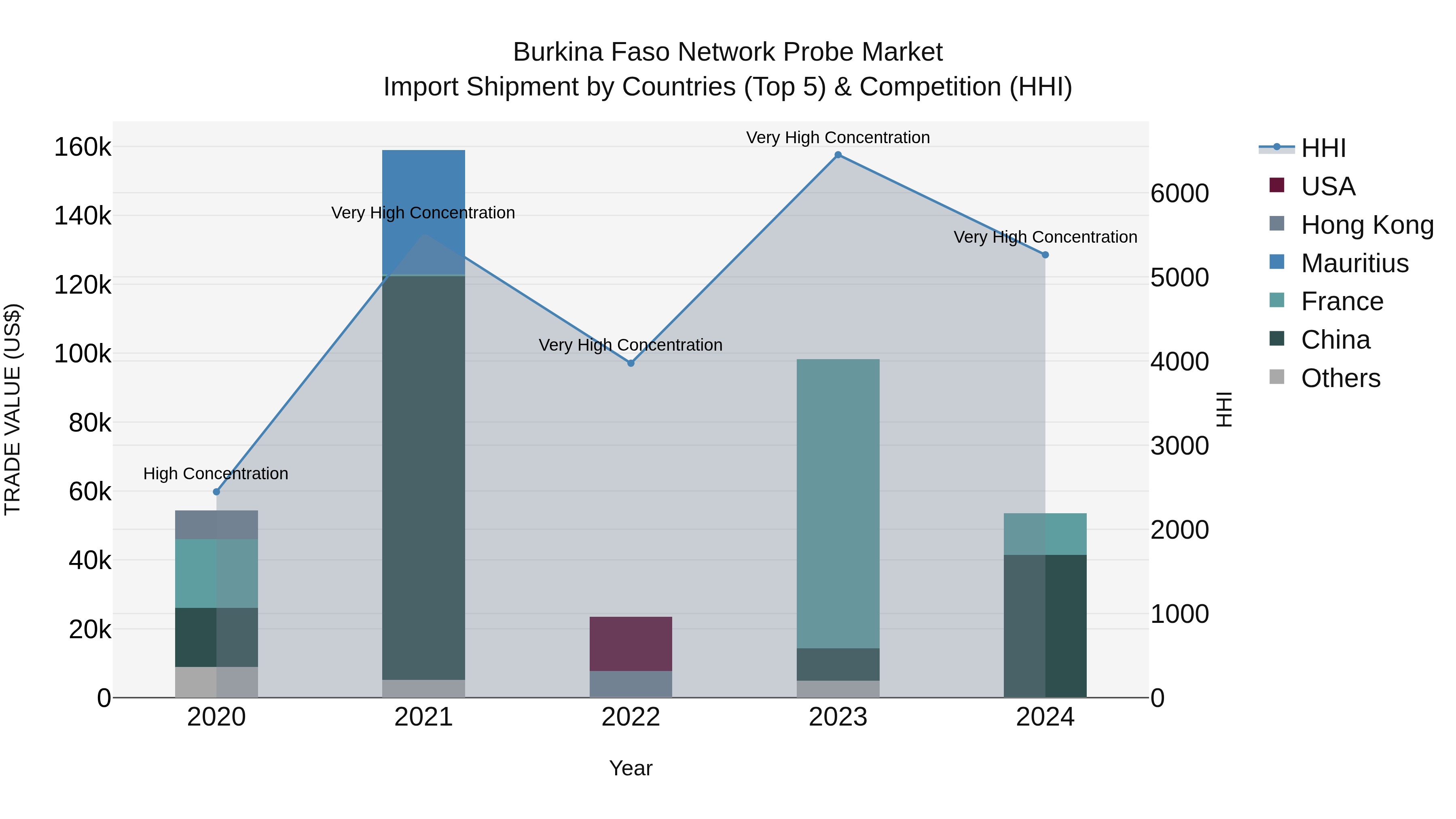This screenshot has height=819, width=1456.
Task: Toggle the China legend entry
Action: (1320, 340)
